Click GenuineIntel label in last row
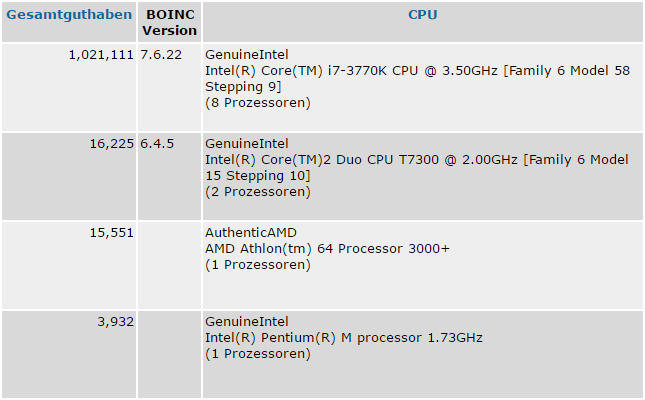This screenshot has width=645, height=400. (246, 321)
